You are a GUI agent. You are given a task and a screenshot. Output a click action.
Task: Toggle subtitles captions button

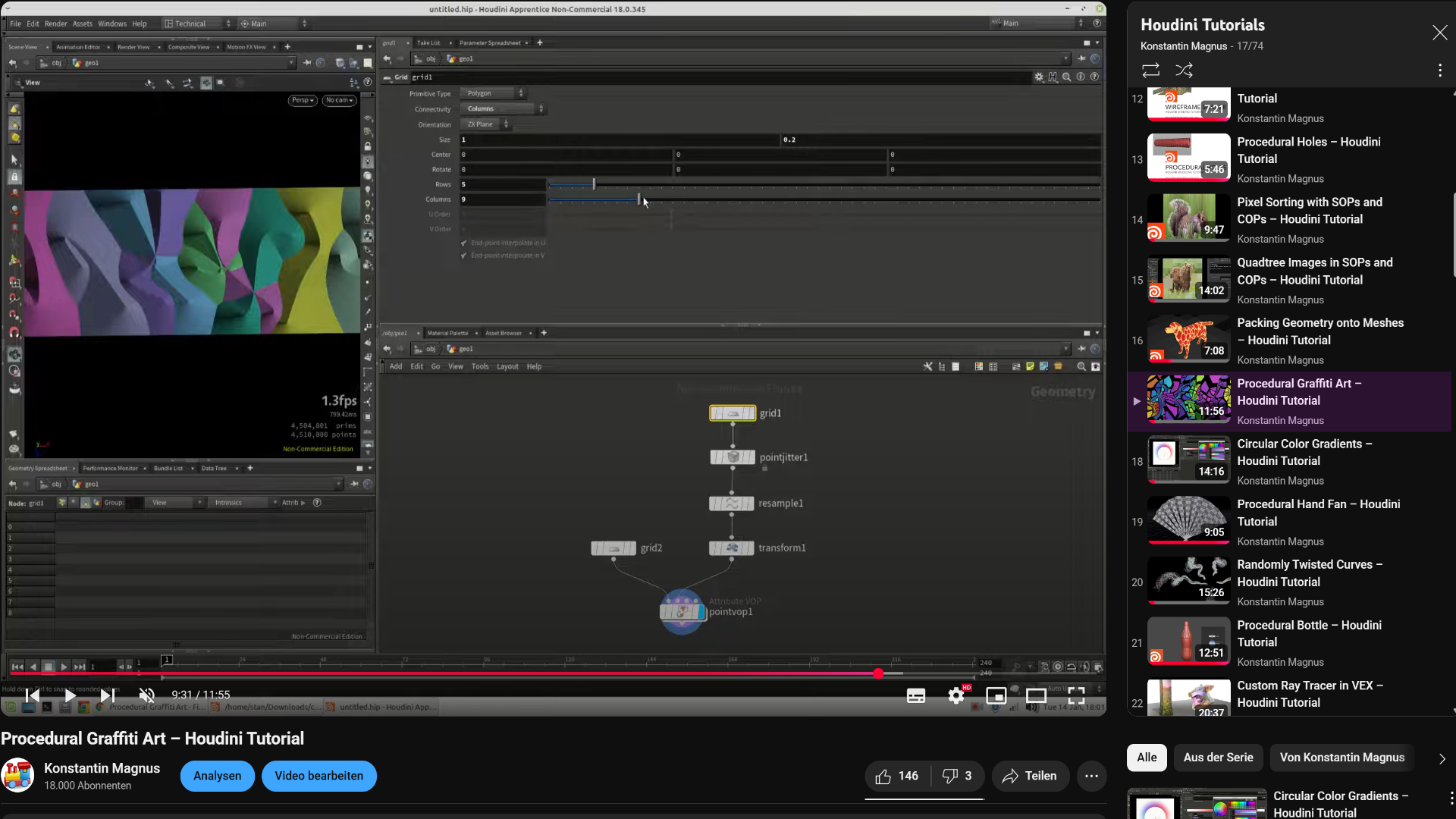(x=916, y=695)
